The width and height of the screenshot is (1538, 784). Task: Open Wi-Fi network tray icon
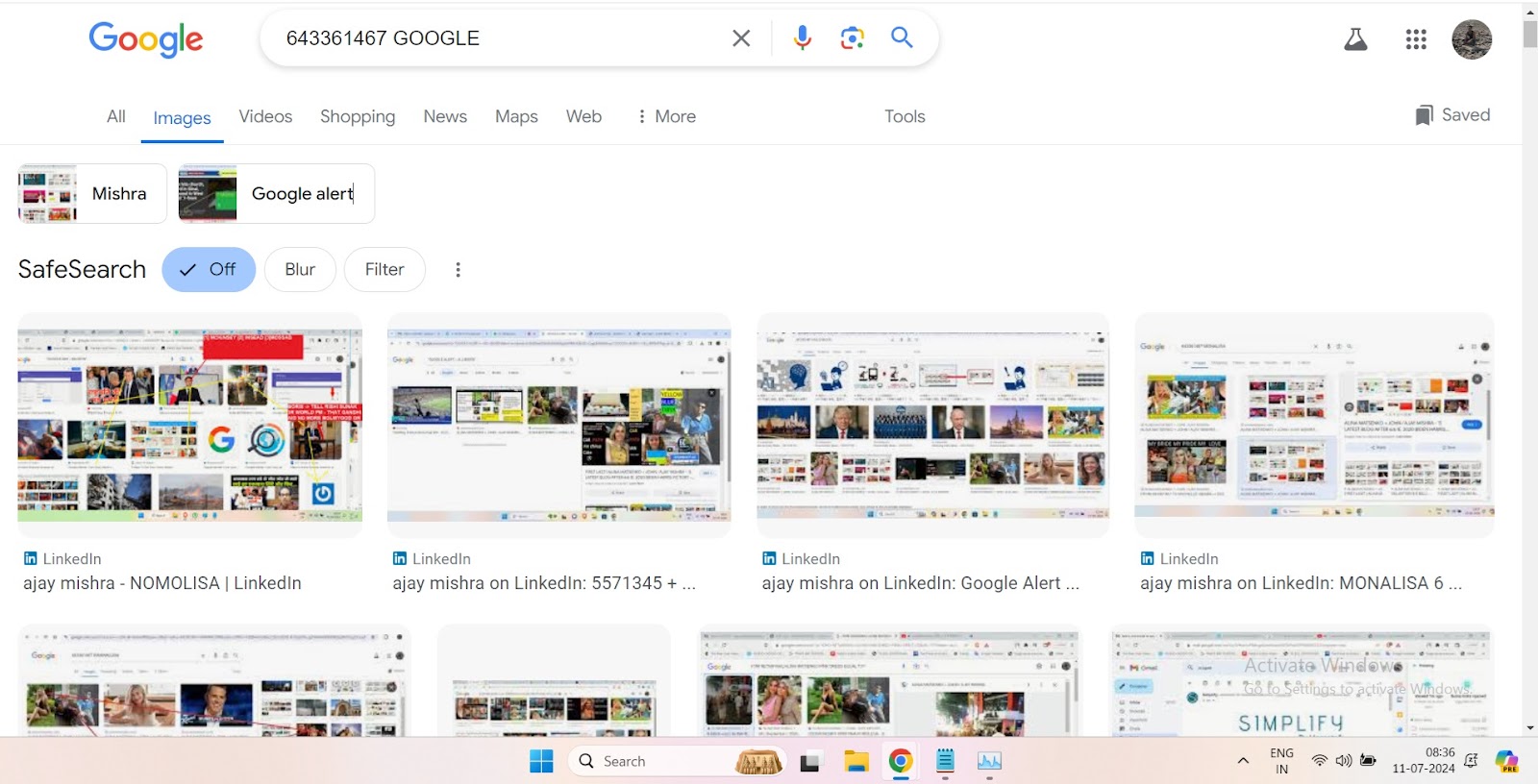pyautogui.click(x=1320, y=761)
